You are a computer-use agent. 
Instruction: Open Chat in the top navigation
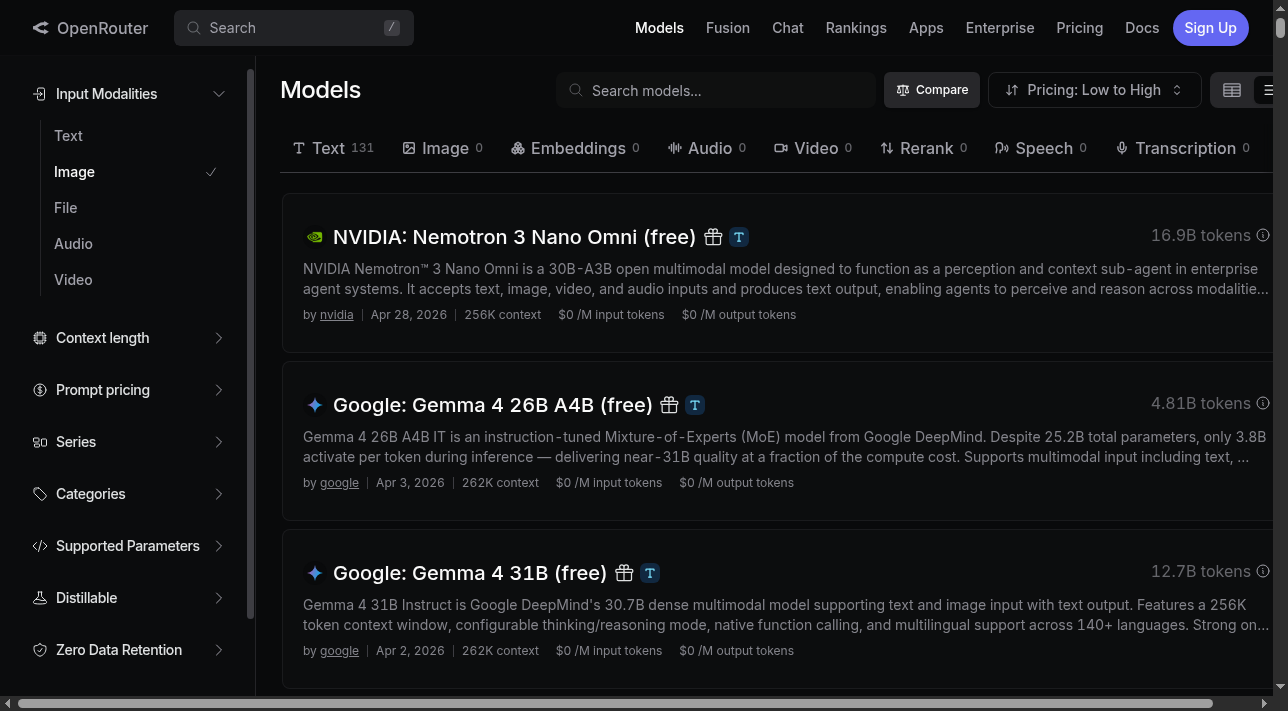point(788,28)
